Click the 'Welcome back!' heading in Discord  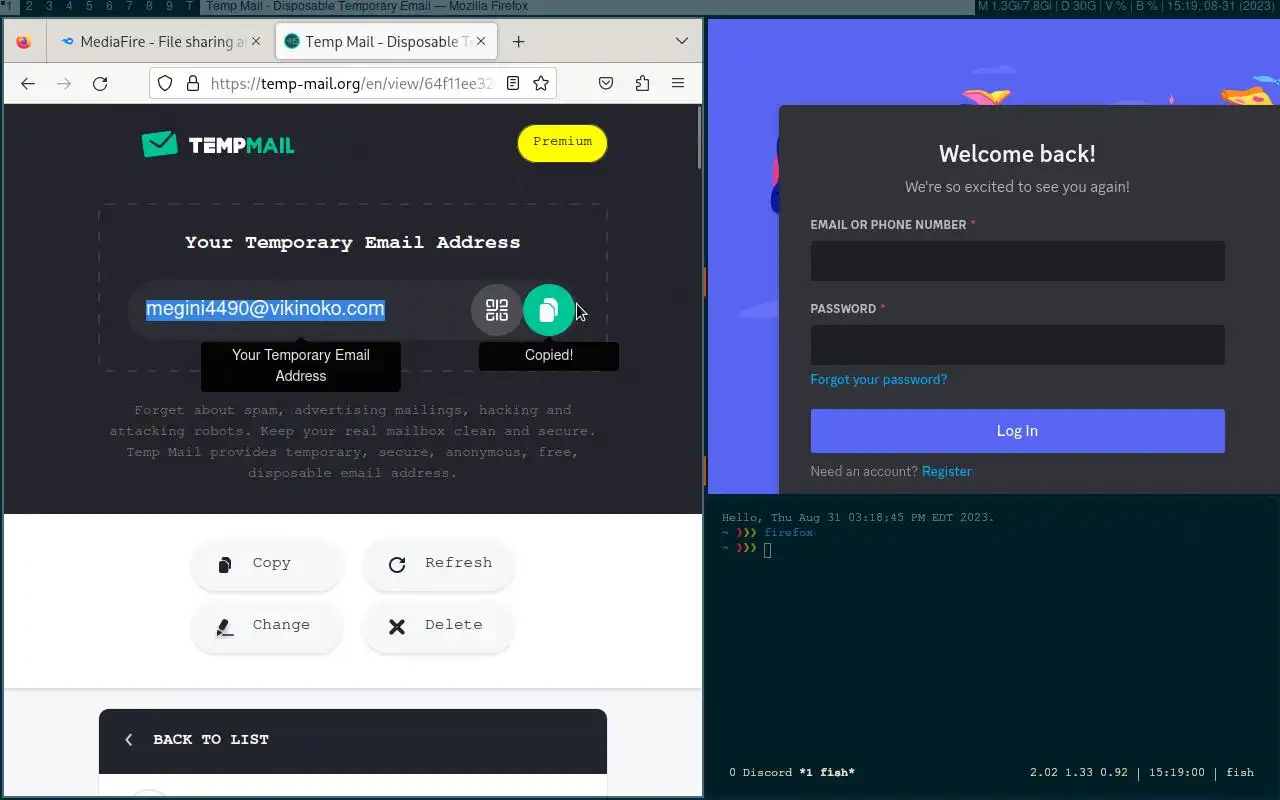point(1017,154)
